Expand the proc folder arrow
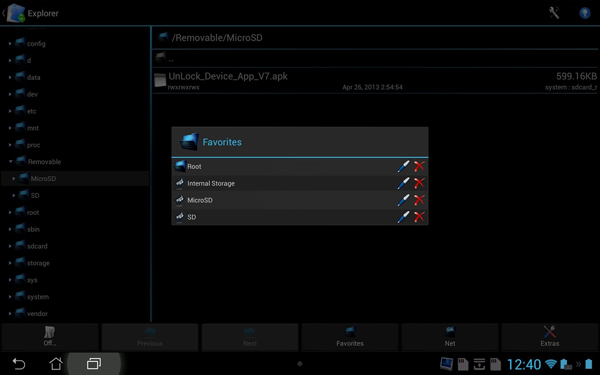600x375 pixels. click(10, 145)
